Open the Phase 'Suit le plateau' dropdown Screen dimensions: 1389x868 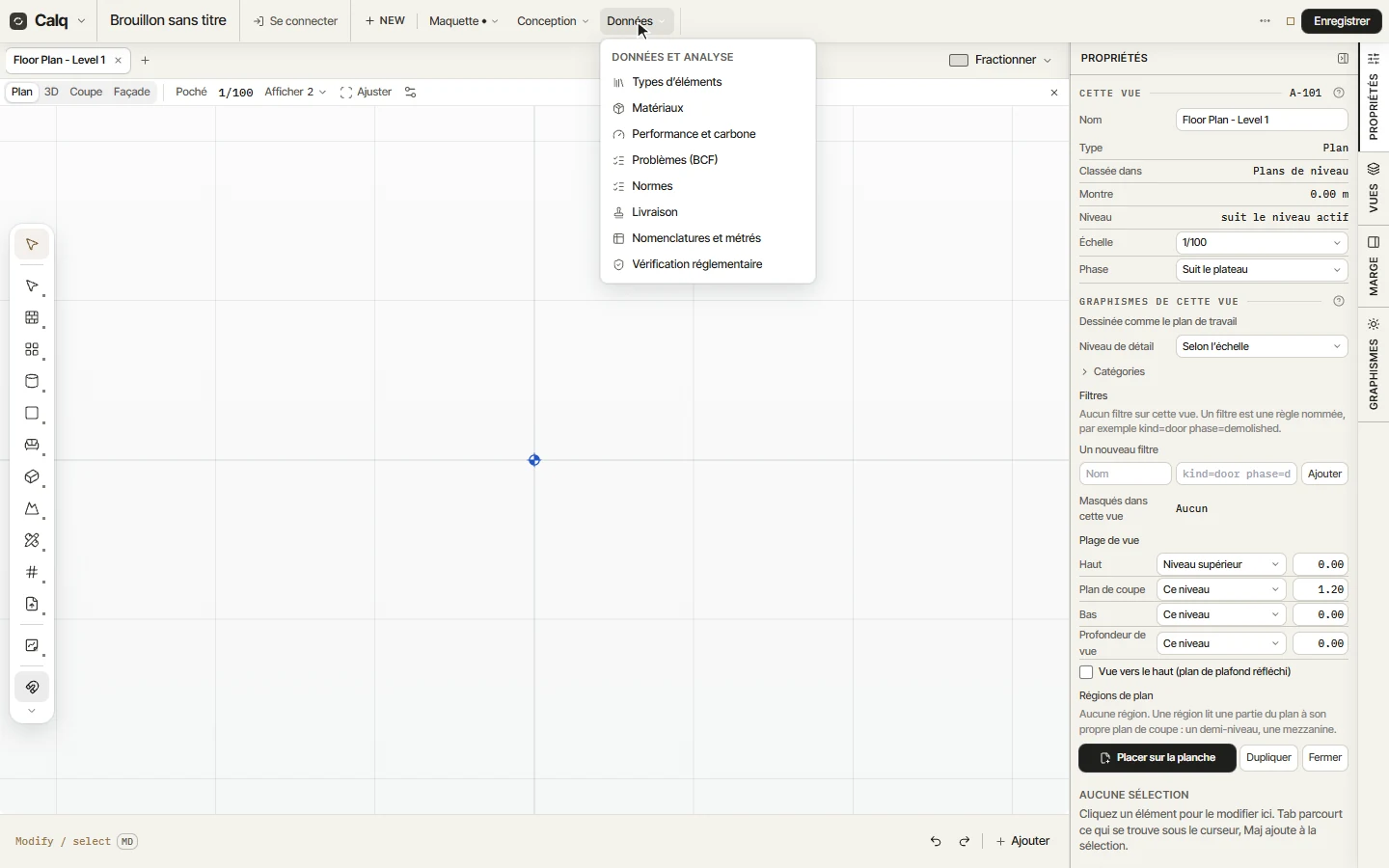point(1263,270)
